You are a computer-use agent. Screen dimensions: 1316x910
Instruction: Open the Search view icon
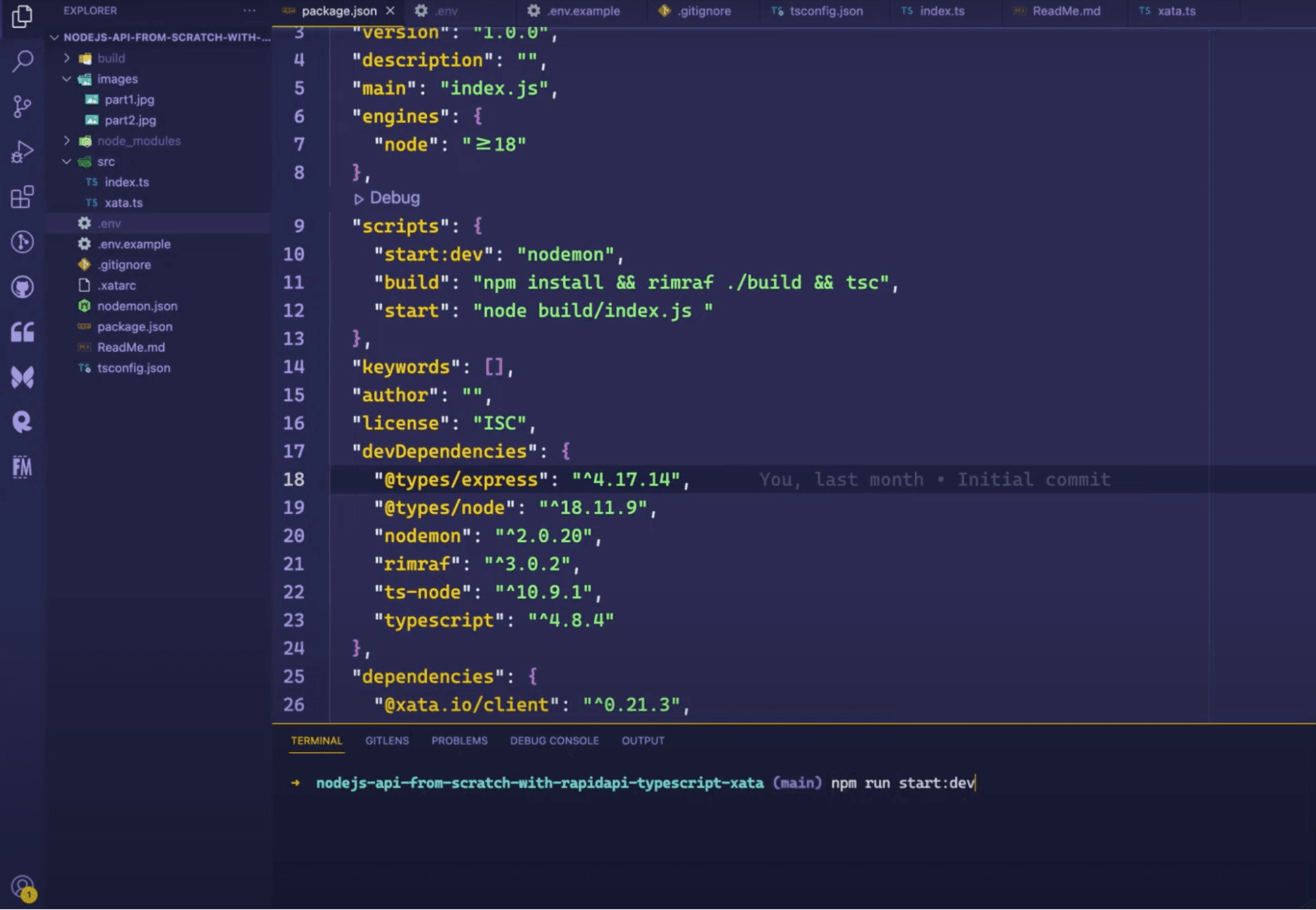click(x=22, y=61)
